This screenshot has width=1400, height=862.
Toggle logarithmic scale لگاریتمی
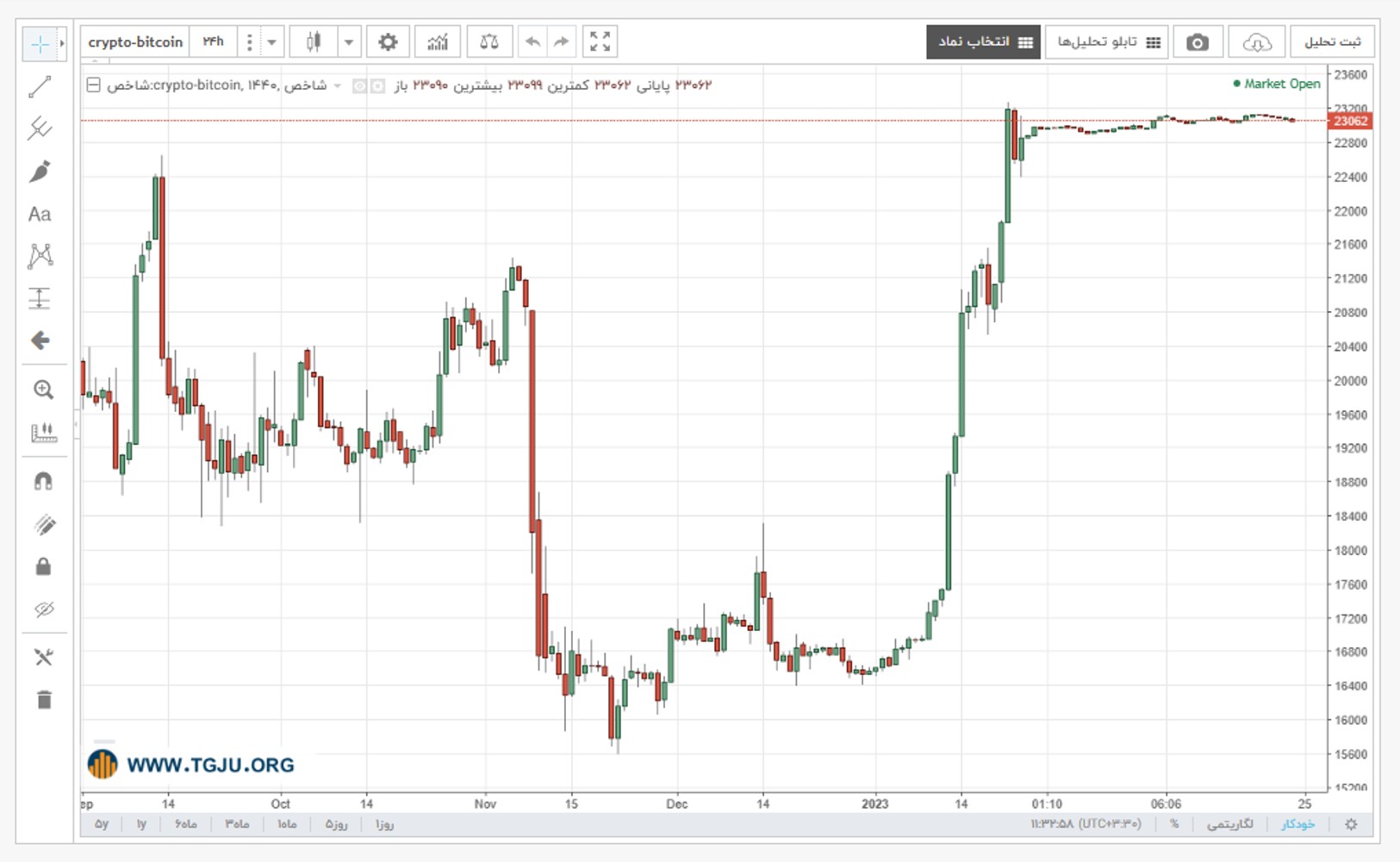(x=1229, y=824)
